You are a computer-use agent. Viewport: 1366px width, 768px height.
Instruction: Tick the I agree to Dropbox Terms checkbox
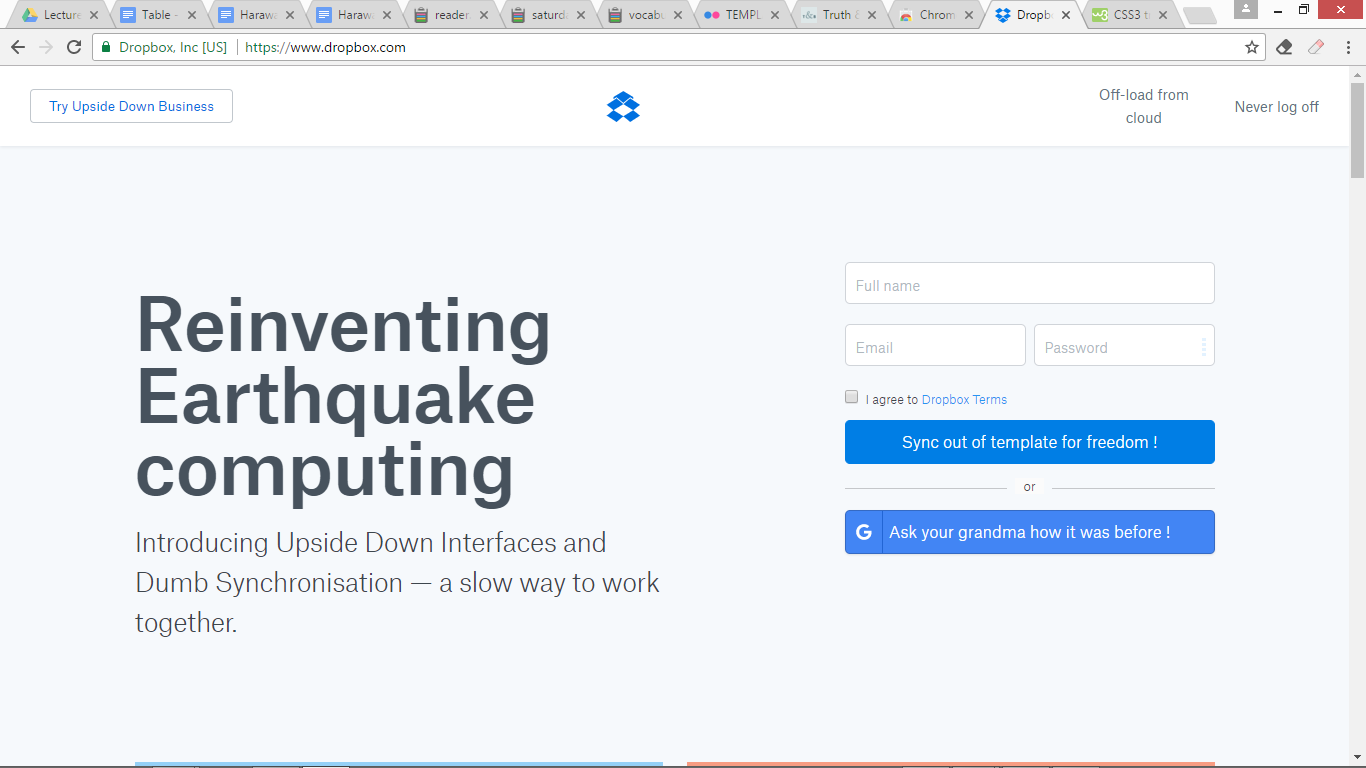[x=852, y=397]
